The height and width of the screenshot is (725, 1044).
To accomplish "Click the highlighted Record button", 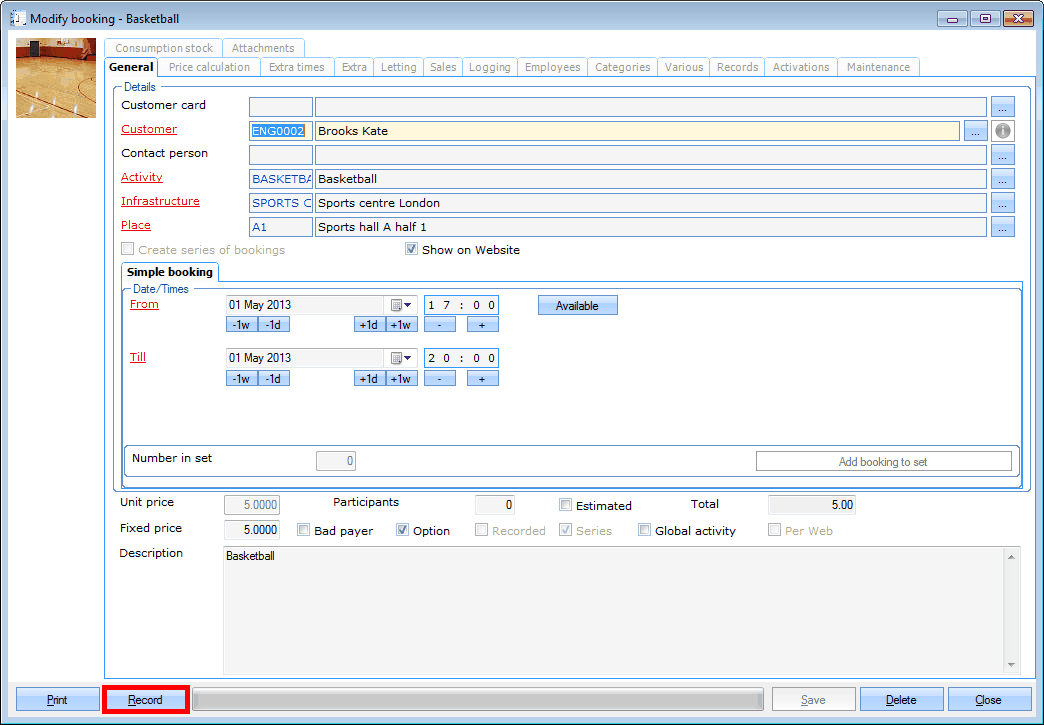I will pyautogui.click(x=145, y=699).
